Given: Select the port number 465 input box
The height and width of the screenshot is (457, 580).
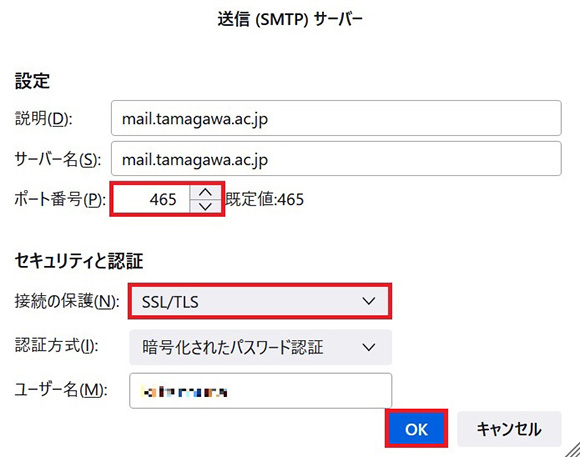Looking at the screenshot, I should tap(152, 199).
